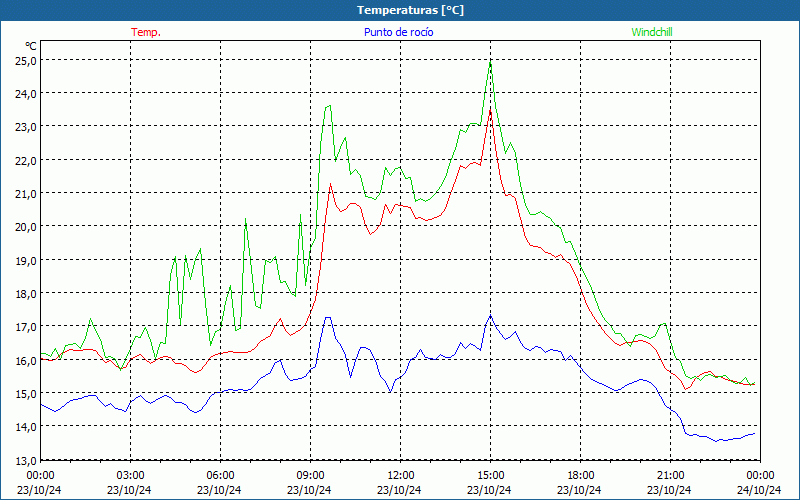This screenshot has width=800, height=500.
Task: Click the 09:00 time axis label
Action: click(x=310, y=476)
